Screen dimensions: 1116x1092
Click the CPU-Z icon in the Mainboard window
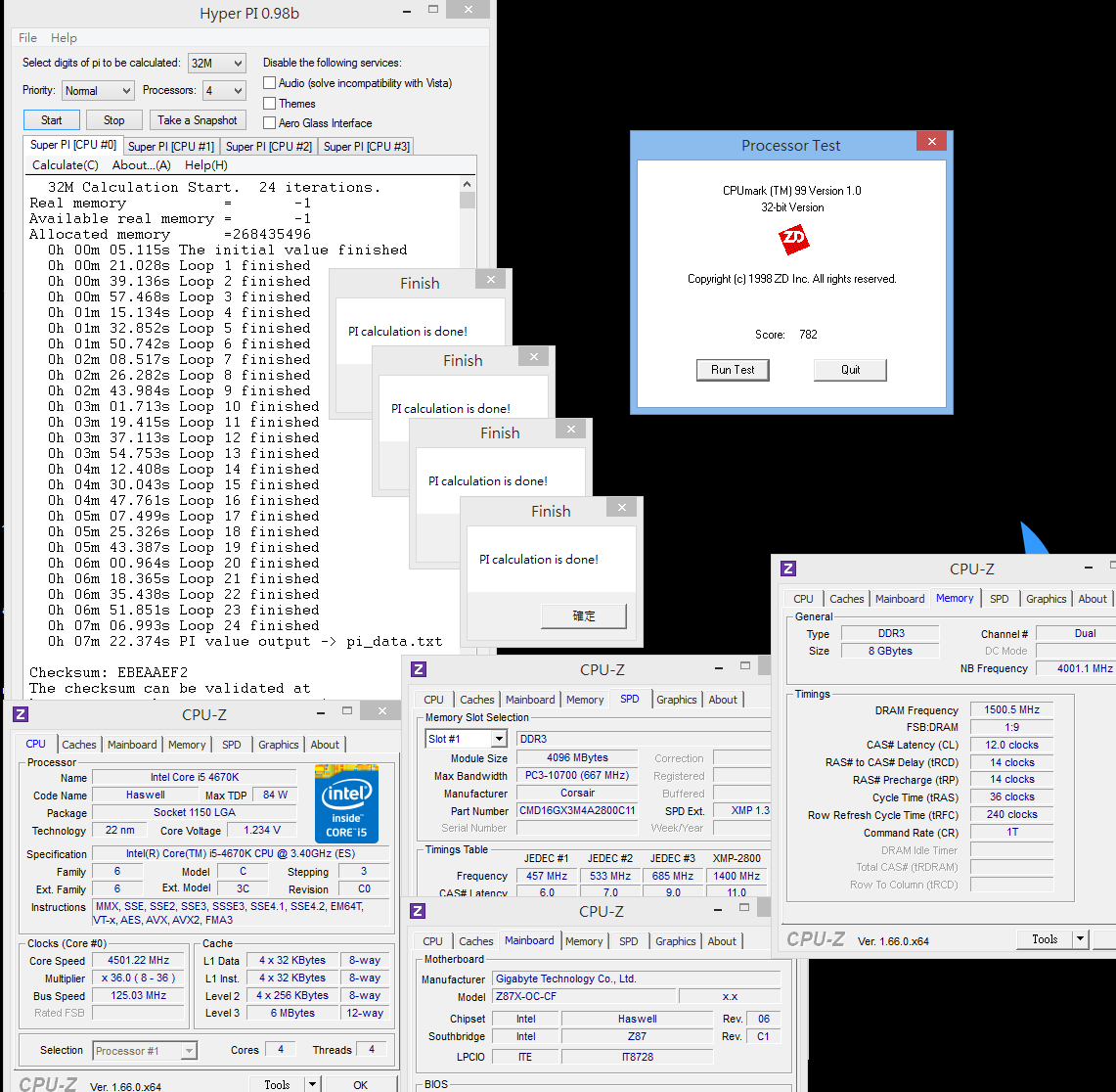419,911
